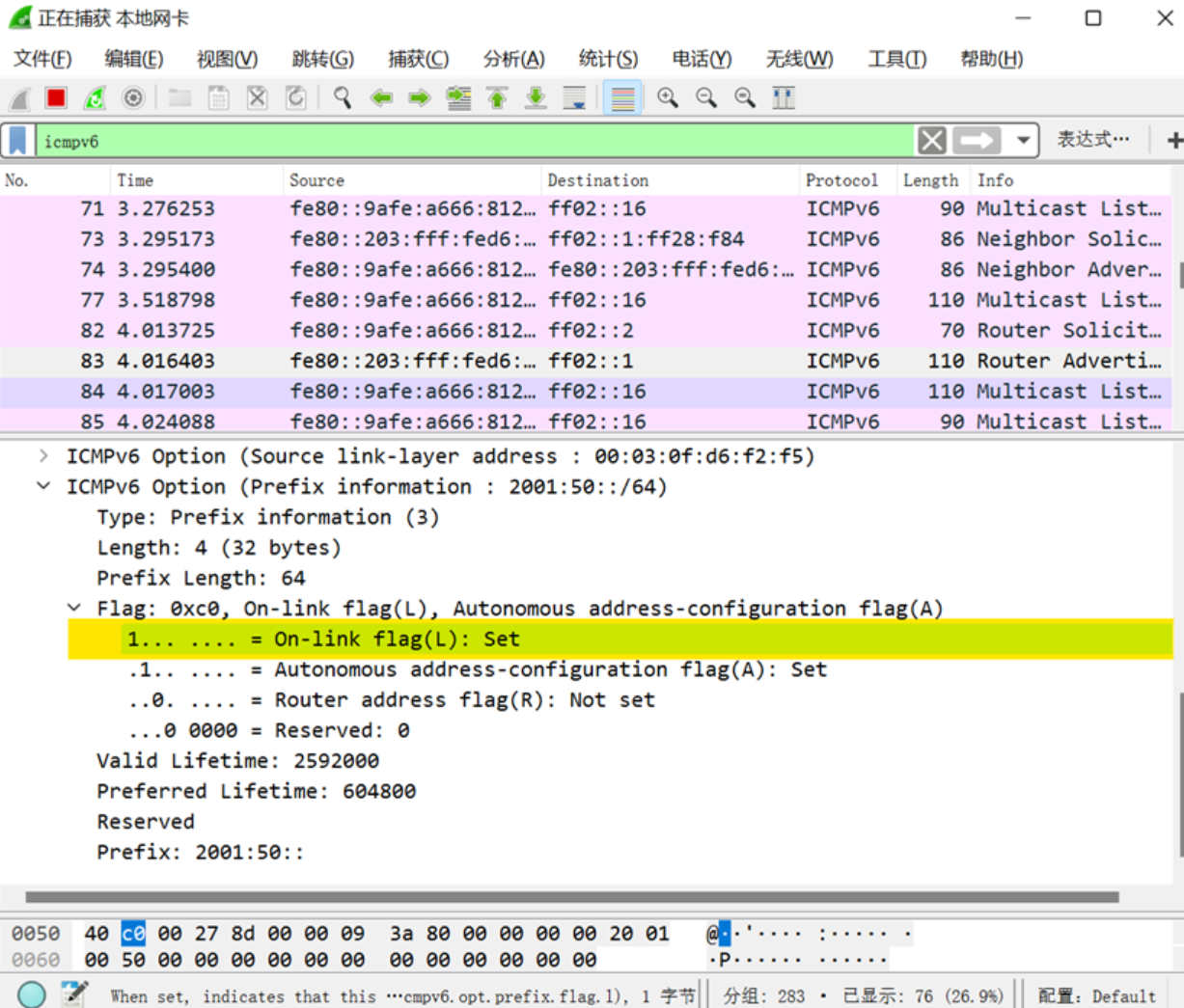Click the details pane horizontal scrollbar
This screenshot has height=1008, width=1184.
[x=572, y=897]
